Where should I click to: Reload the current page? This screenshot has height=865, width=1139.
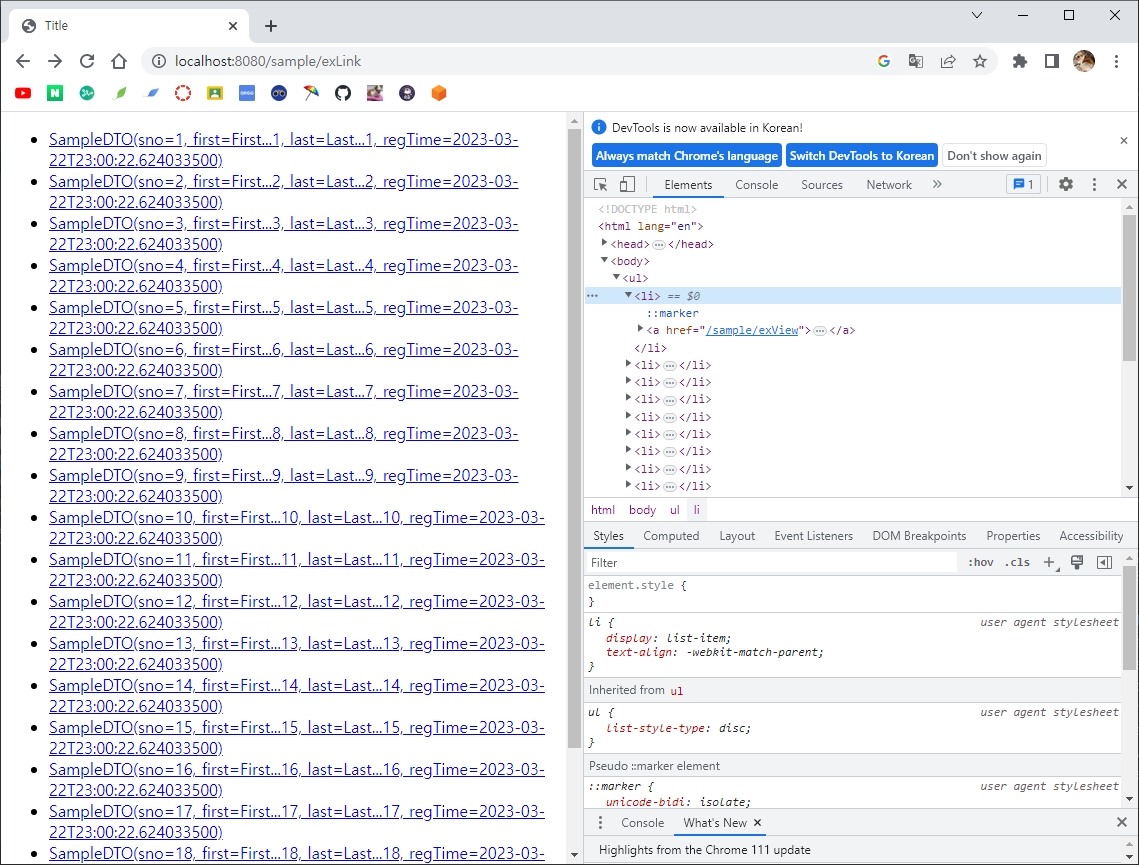[87, 61]
